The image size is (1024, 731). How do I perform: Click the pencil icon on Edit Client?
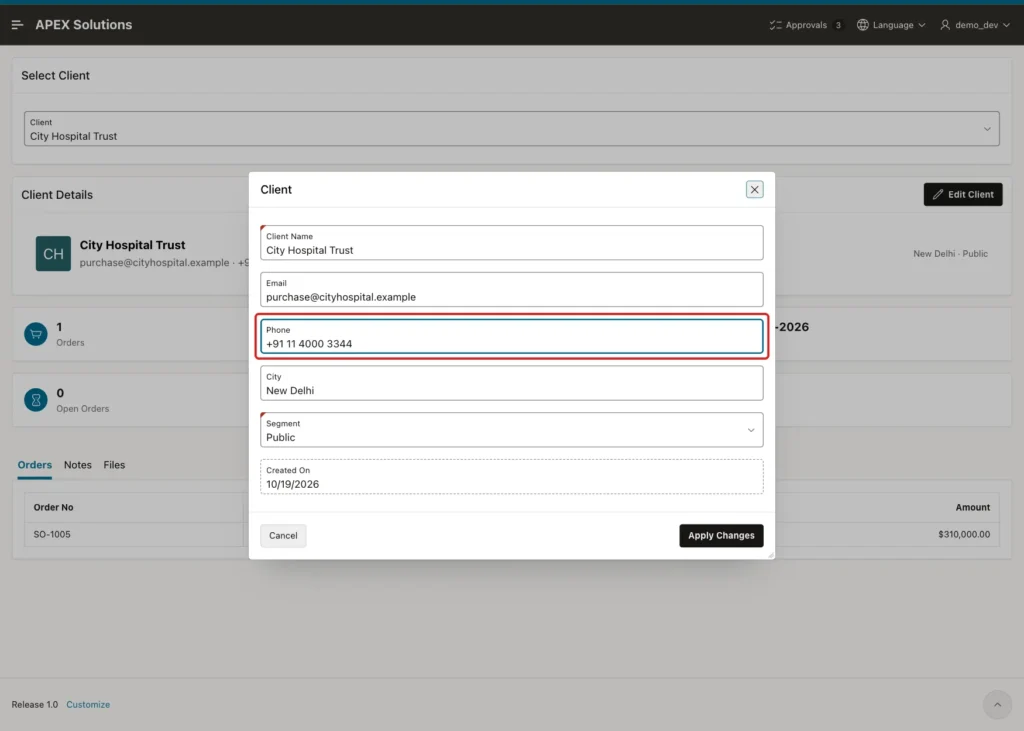pos(938,194)
